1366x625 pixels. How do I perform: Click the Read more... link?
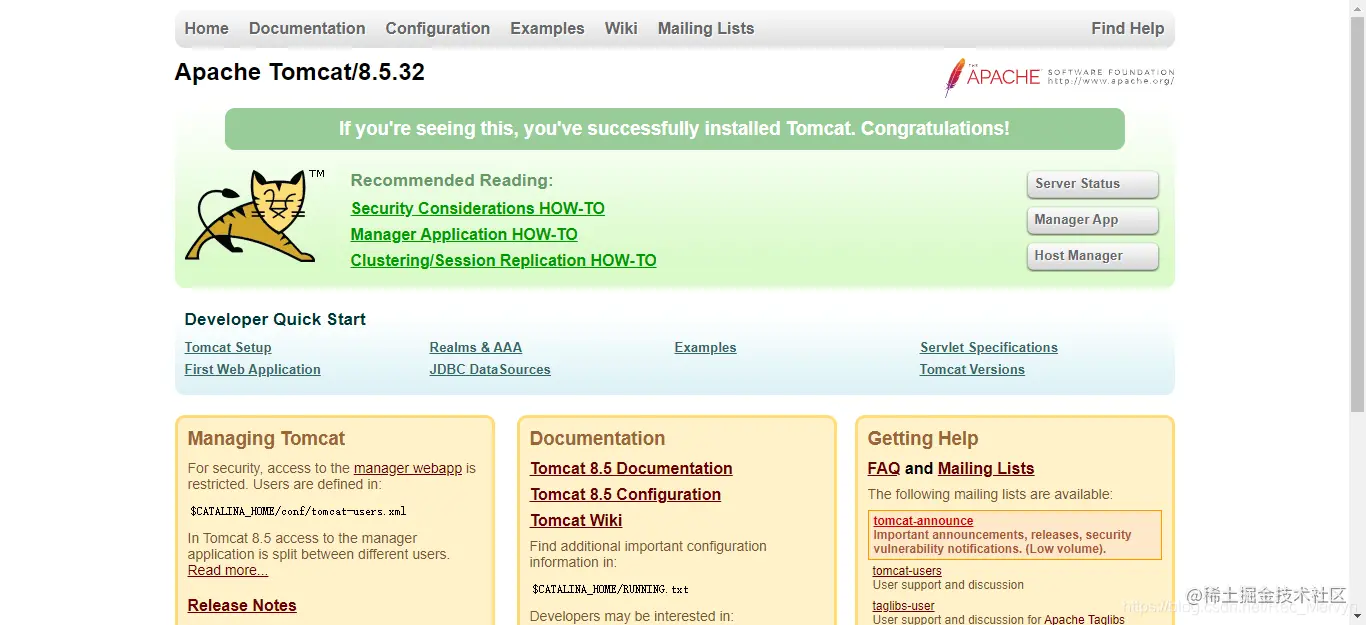tap(228, 570)
